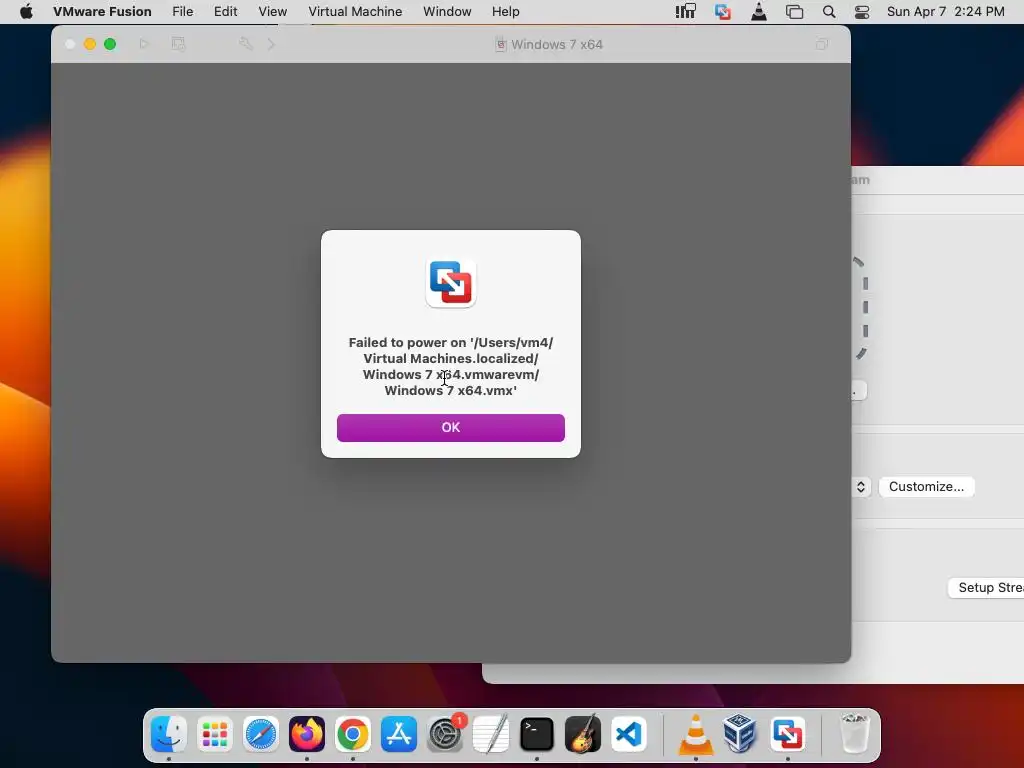Image resolution: width=1024 pixels, height=768 pixels.
Task: Open TextEdit from the Dock
Action: point(491,734)
